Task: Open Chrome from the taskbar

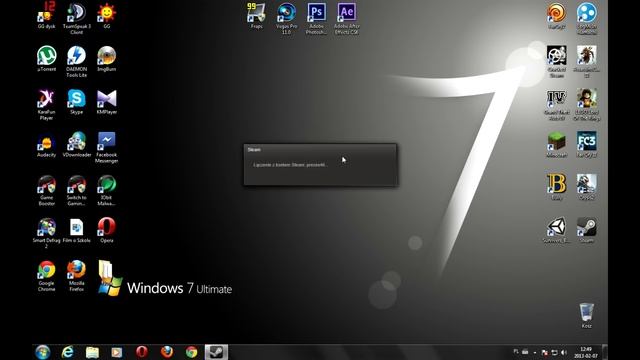Action: point(191,352)
